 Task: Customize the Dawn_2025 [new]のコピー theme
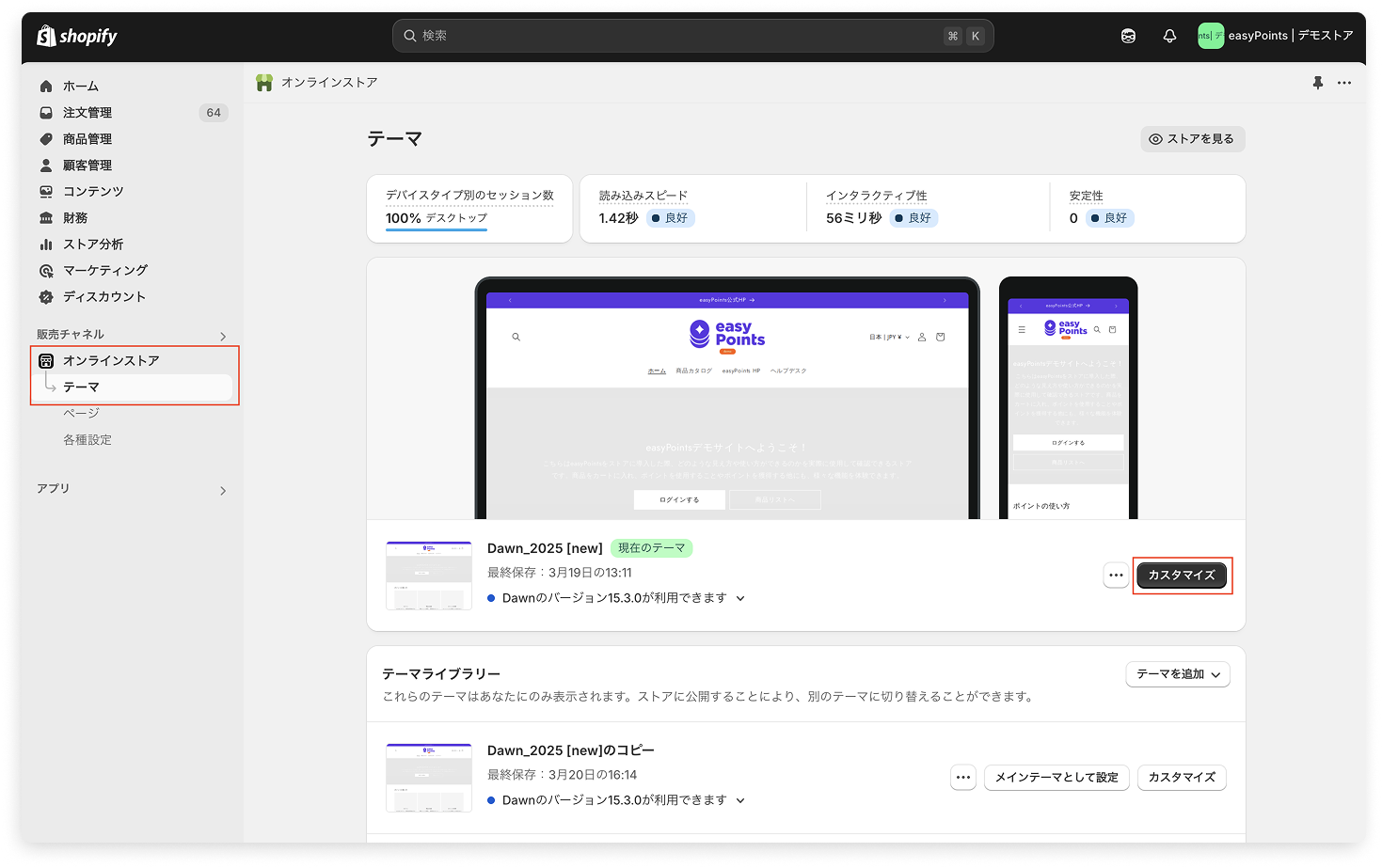[x=1182, y=778]
